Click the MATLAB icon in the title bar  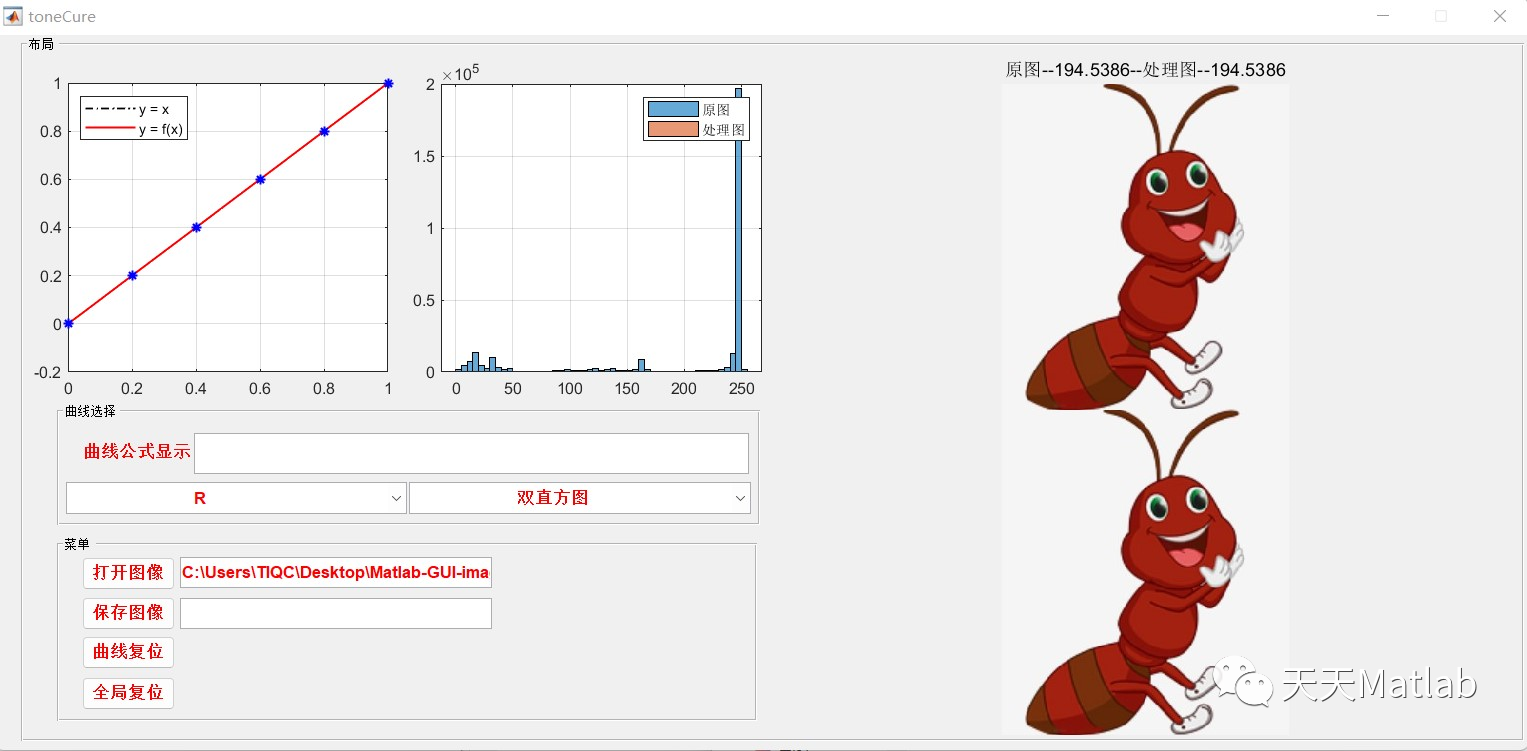coord(13,16)
